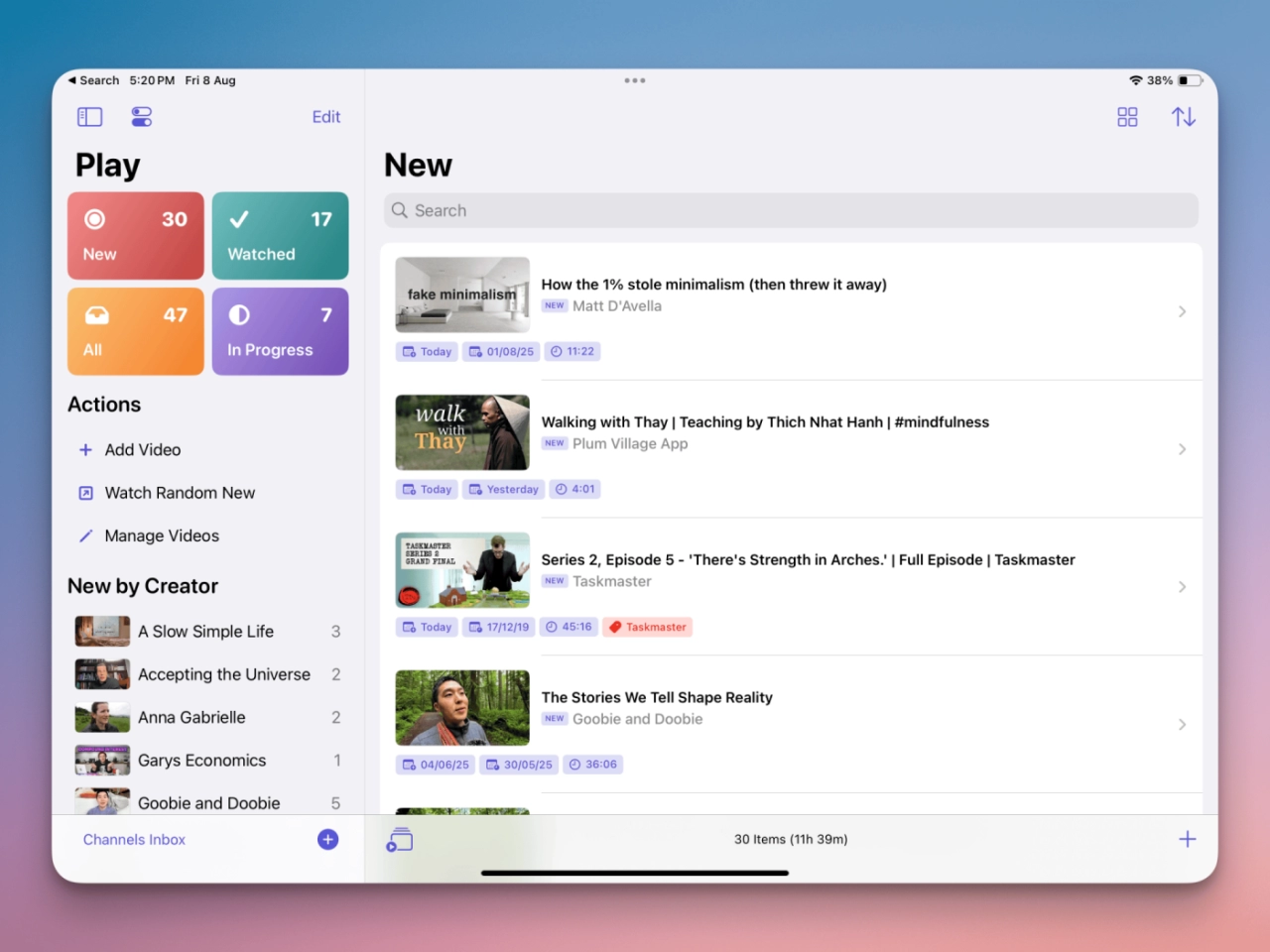
Task: Click the Search videos field
Action: (x=791, y=210)
